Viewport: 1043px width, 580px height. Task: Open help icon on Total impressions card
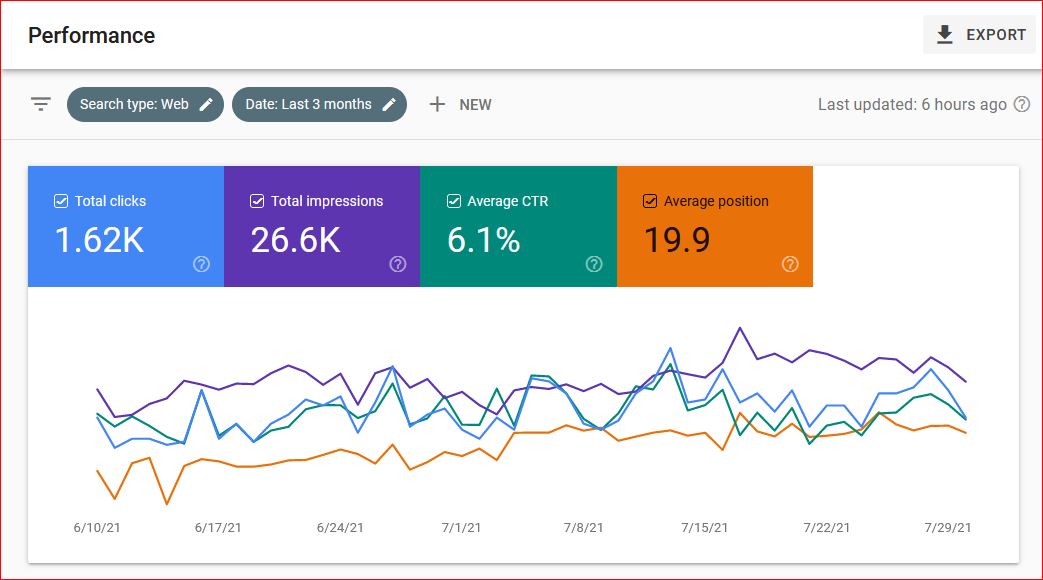click(397, 264)
